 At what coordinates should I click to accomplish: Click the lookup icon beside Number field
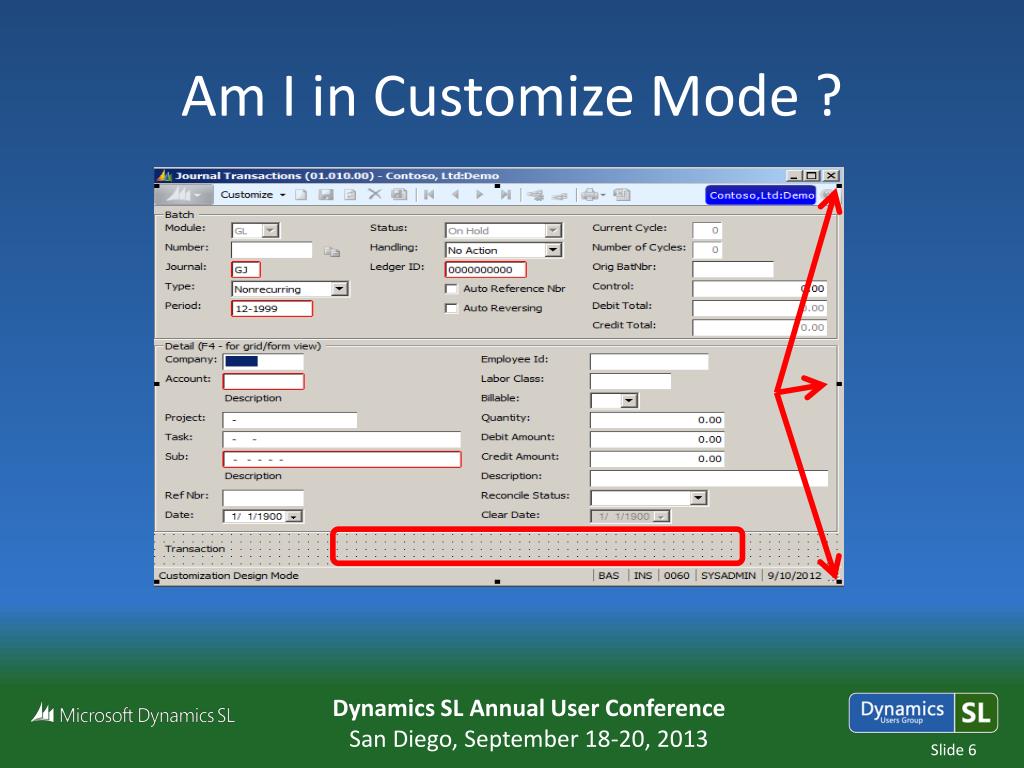click(x=332, y=251)
